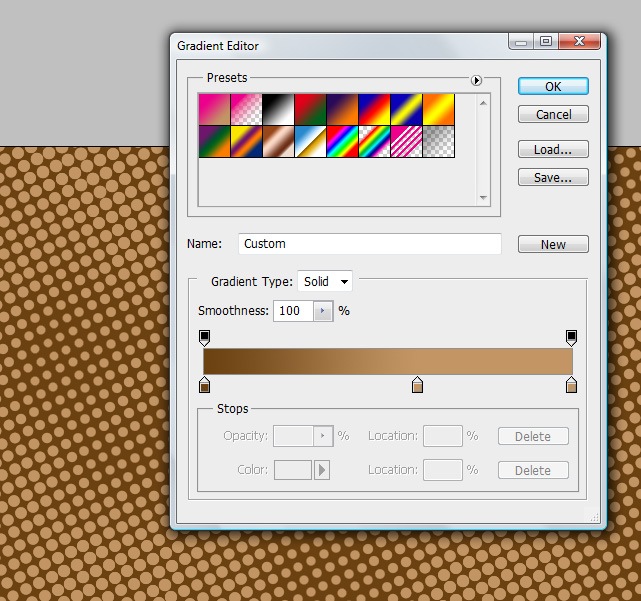Screen dimensions: 641x601
Task: Select the middle tan color stop
Action: pyautogui.click(x=417, y=385)
